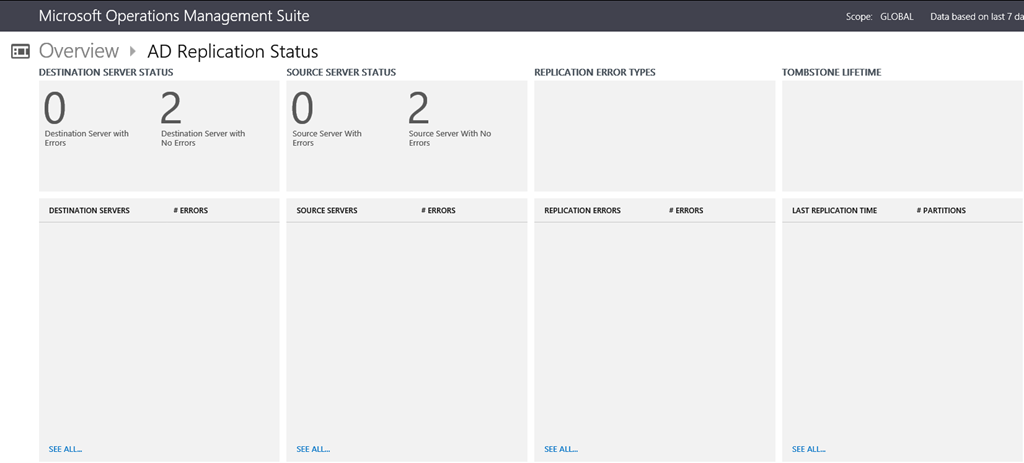Viewport: 1024px width, 463px height.
Task: See all destination servers
Action: coord(65,449)
